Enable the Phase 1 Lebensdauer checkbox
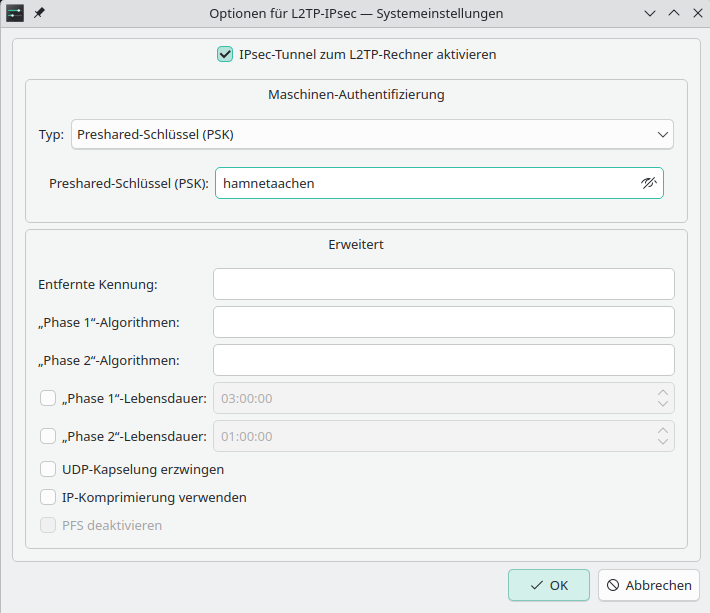The height and width of the screenshot is (613, 710). point(48,398)
